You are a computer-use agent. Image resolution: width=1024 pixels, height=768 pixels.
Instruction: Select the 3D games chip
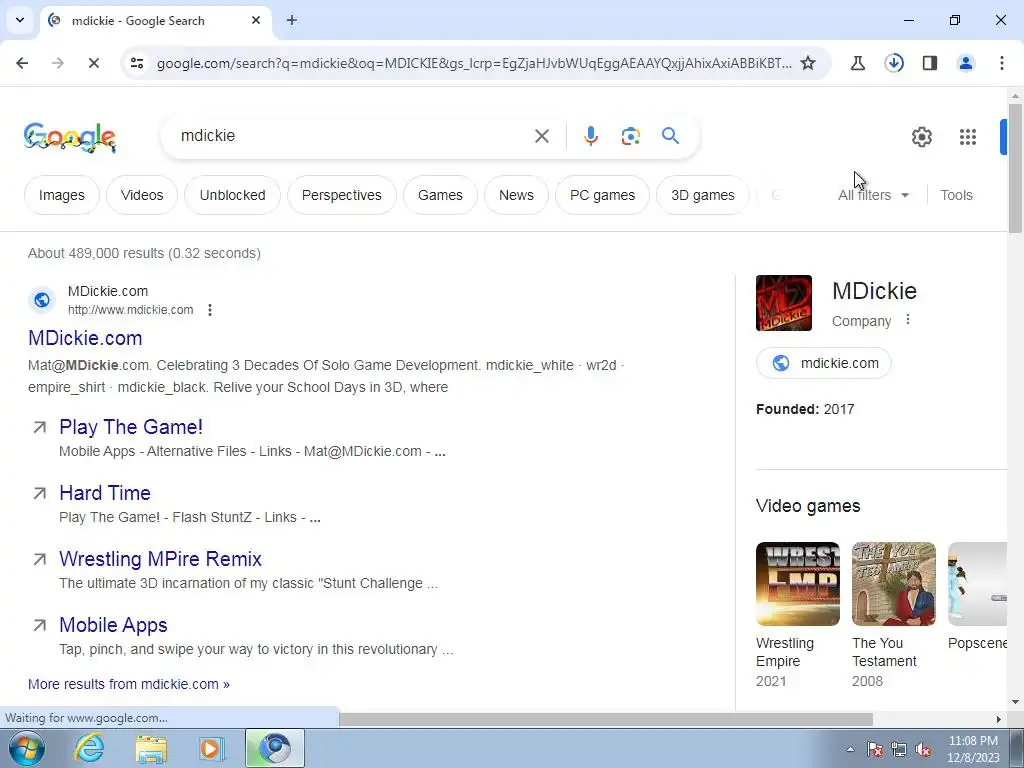703,195
